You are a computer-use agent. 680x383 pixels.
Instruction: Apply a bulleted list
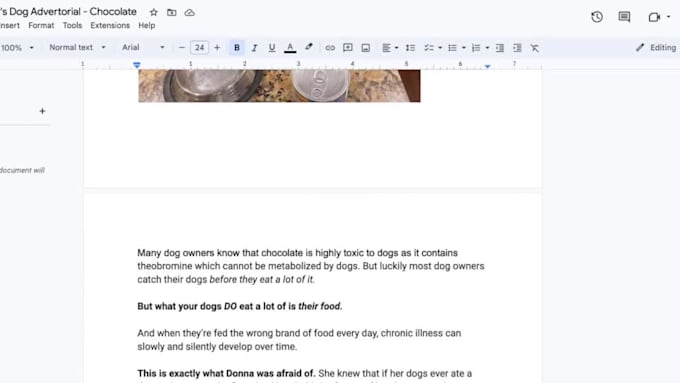(x=452, y=48)
